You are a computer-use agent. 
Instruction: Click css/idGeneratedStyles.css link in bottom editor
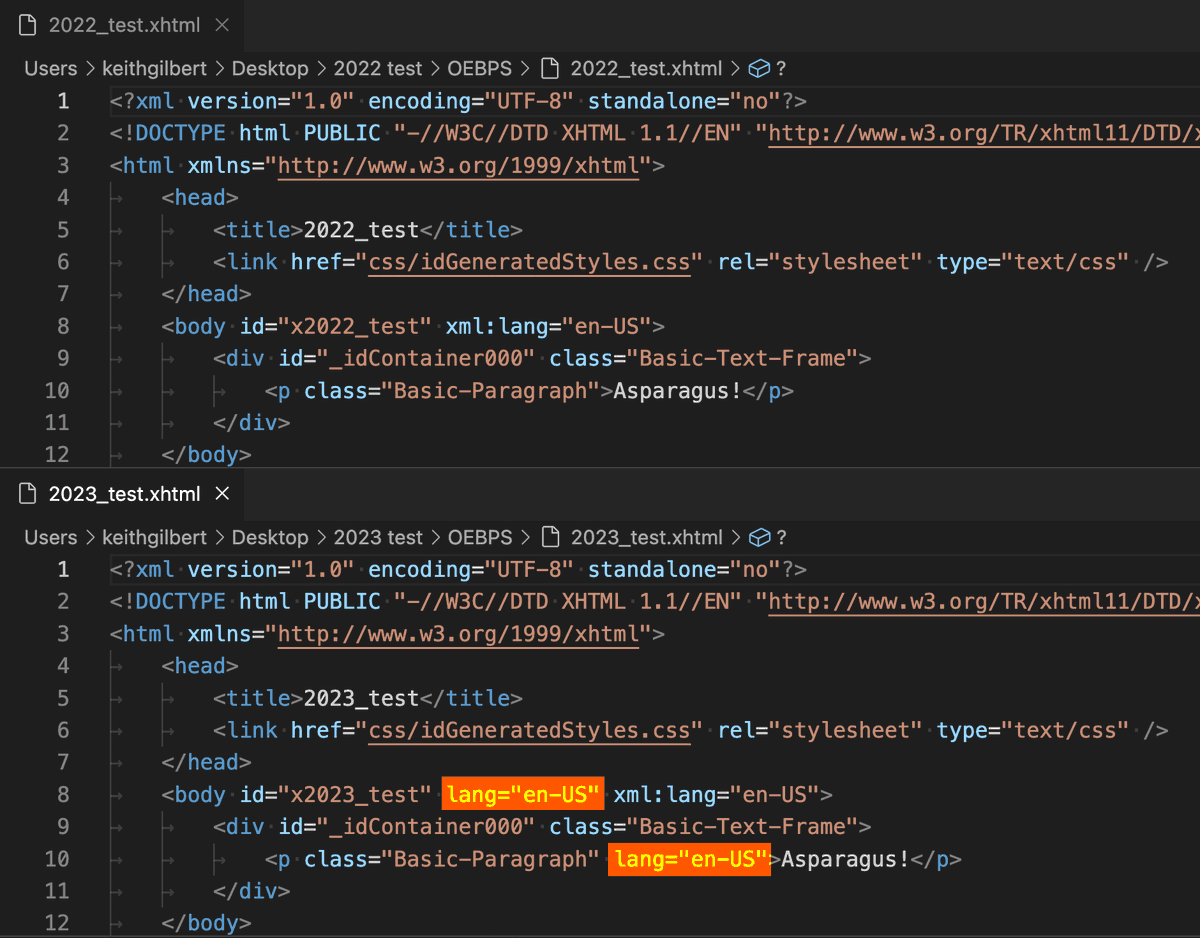529,731
